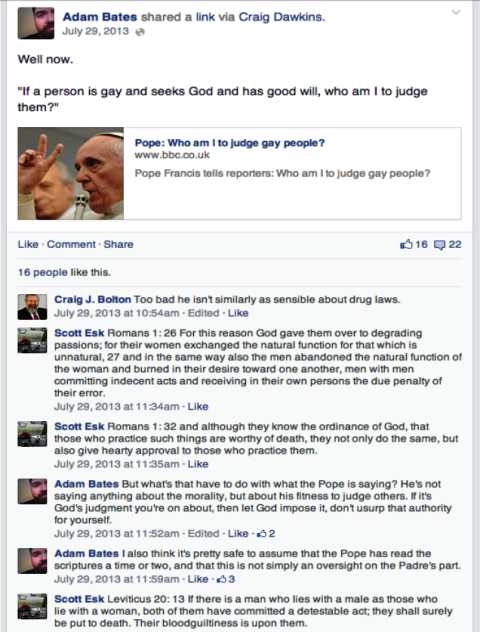The width and height of the screenshot is (480, 632).
Task: Click the thumbs-up icon with 2 likes
Action: click(262, 534)
